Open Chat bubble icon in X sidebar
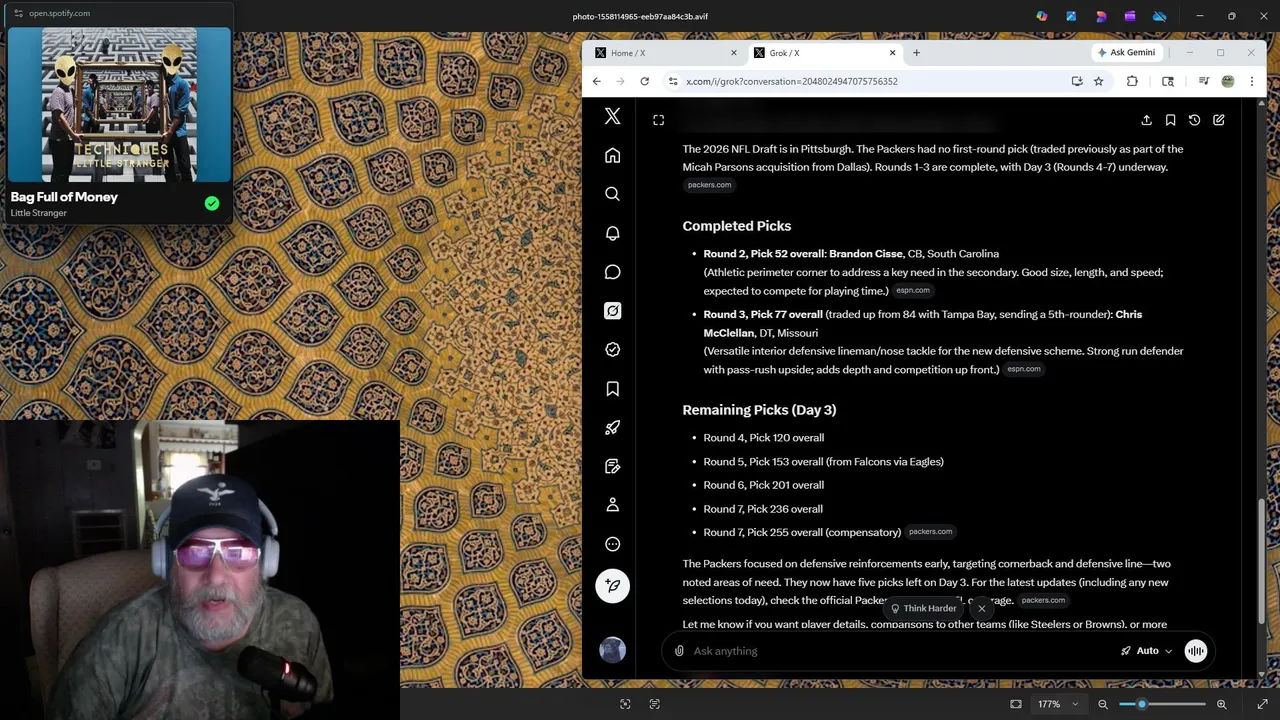Screen dimensions: 1280x720 [x=612, y=272]
